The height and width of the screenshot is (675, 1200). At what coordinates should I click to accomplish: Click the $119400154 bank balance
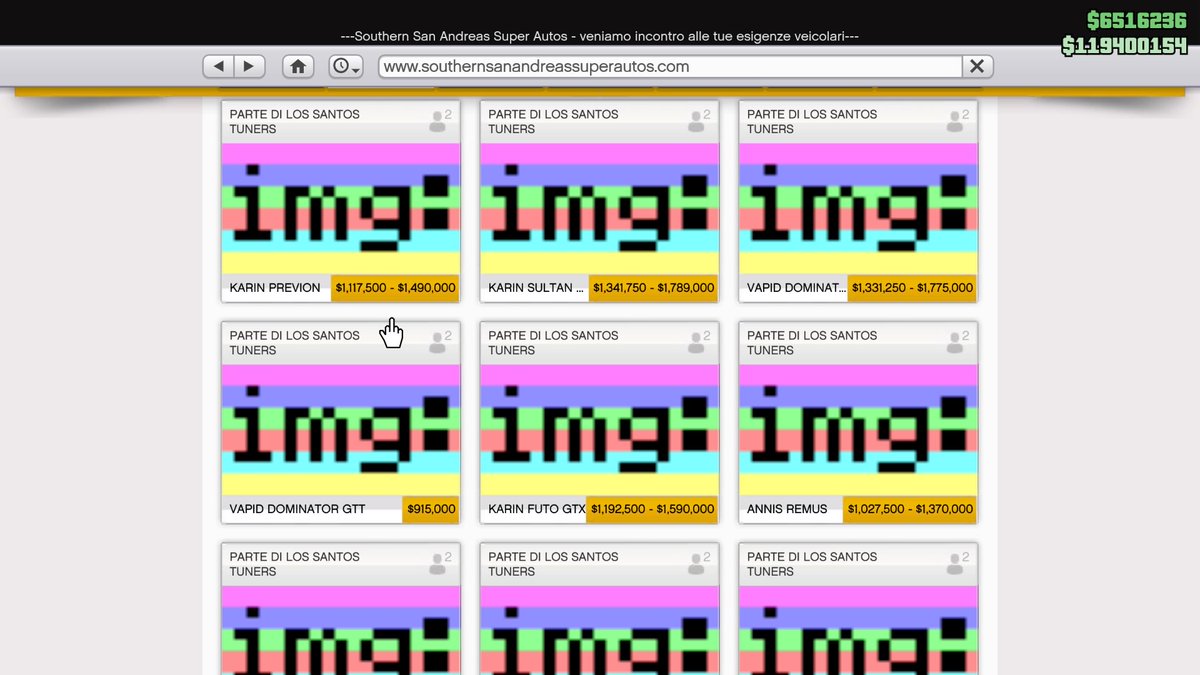pos(1125,46)
